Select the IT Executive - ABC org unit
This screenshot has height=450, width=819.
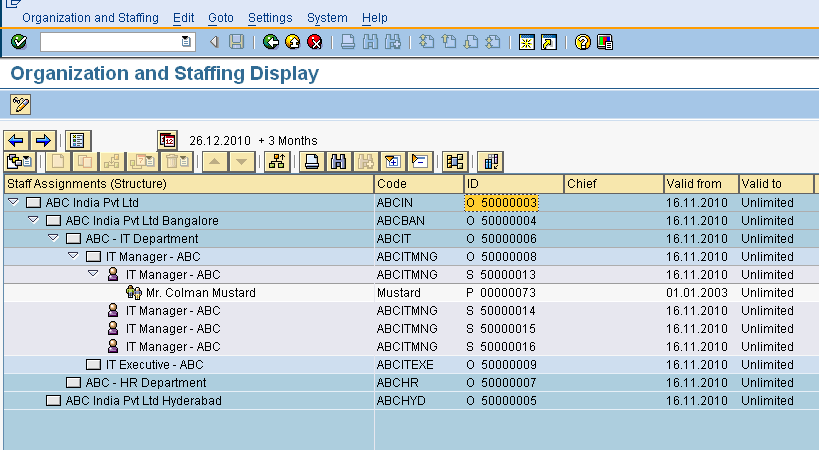(155, 365)
